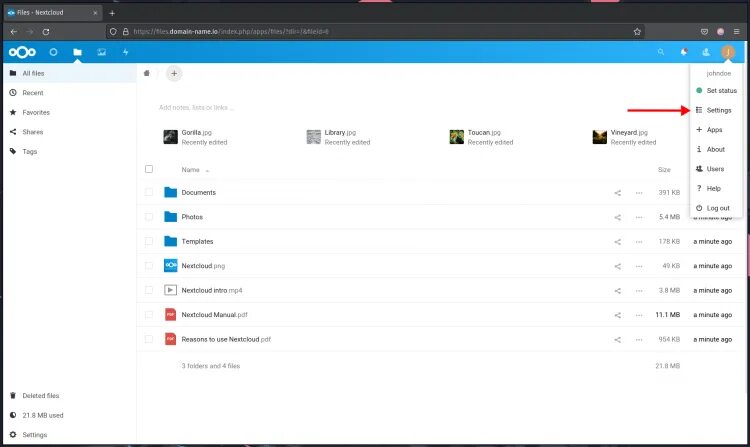Open more actions for Photos

pos(639,217)
